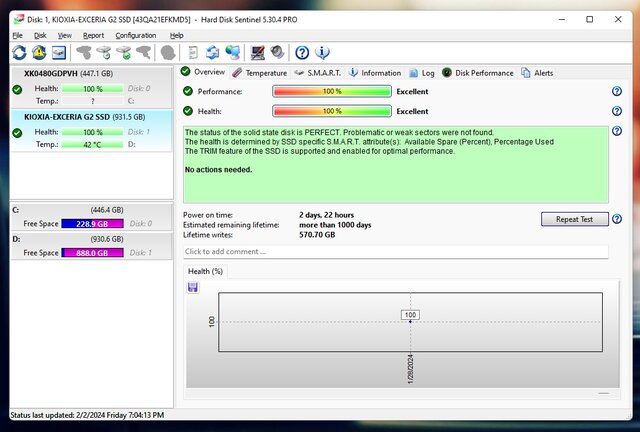Click the refresh disk status toolbar icon
Image resolution: width=640 pixels, height=432 pixels.
tap(19, 52)
